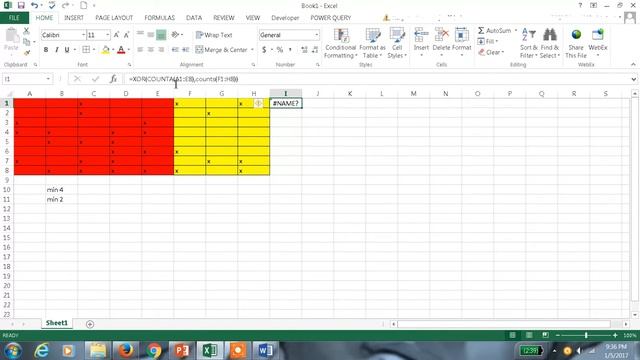Viewport: 640px width, 360px height.
Task: Save the workbook from the quick access toolbar
Action: pos(21,5)
